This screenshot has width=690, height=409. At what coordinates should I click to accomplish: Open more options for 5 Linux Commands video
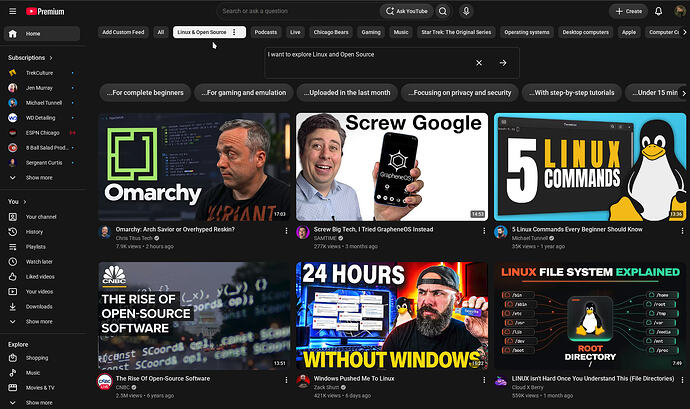pos(682,231)
